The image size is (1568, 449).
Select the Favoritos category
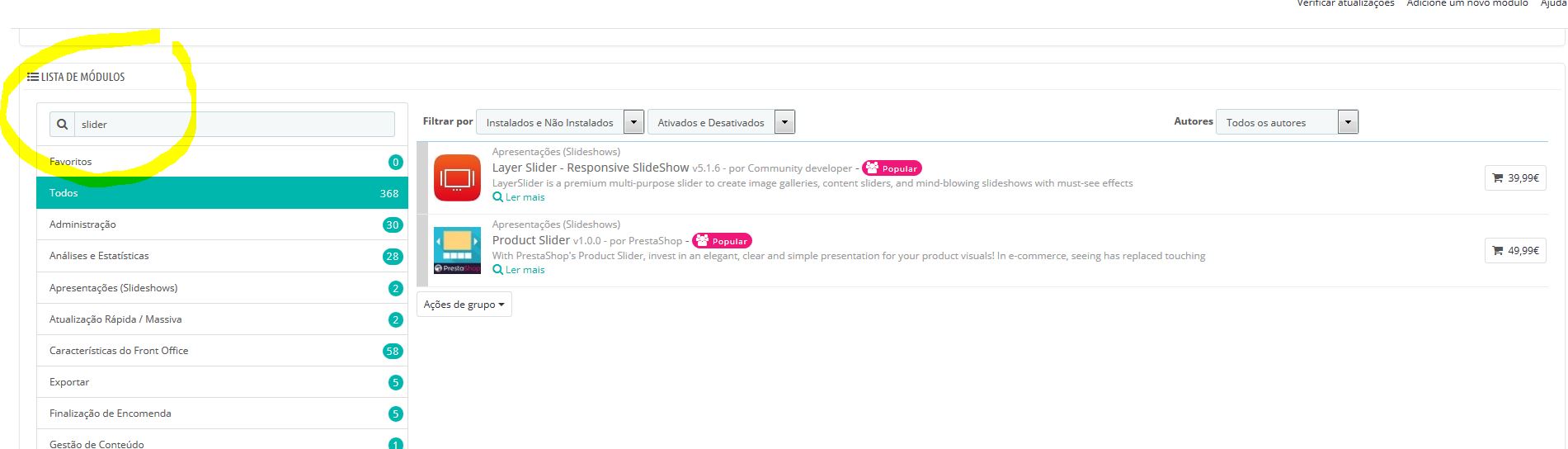pyautogui.click(x=222, y=162)
